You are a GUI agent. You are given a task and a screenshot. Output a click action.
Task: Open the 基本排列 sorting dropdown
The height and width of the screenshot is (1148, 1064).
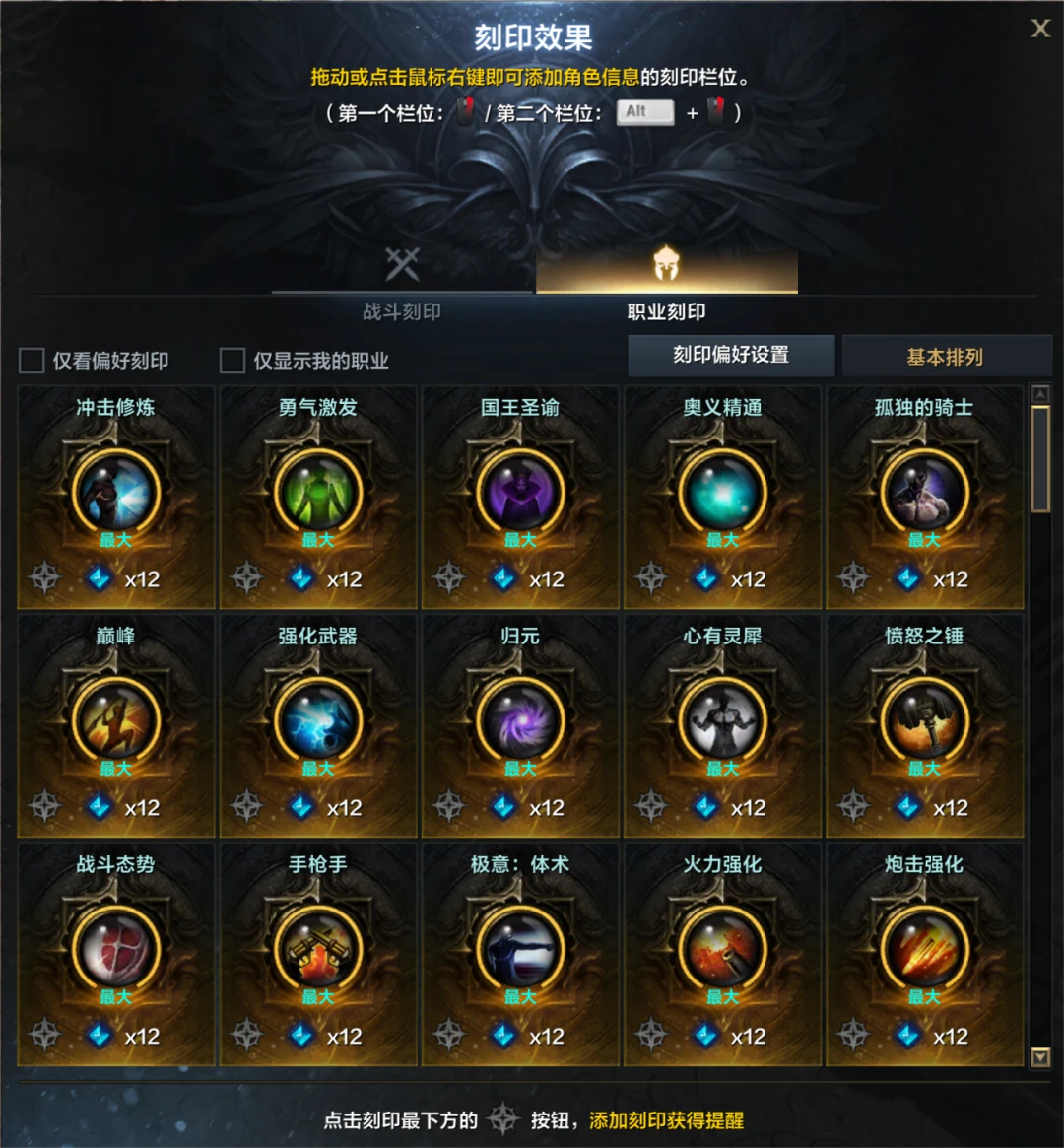click(x=946, y=357)
